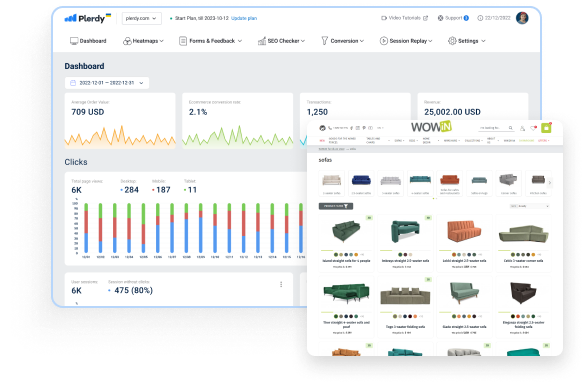Open Video Tutorials link

coord(404,18)
